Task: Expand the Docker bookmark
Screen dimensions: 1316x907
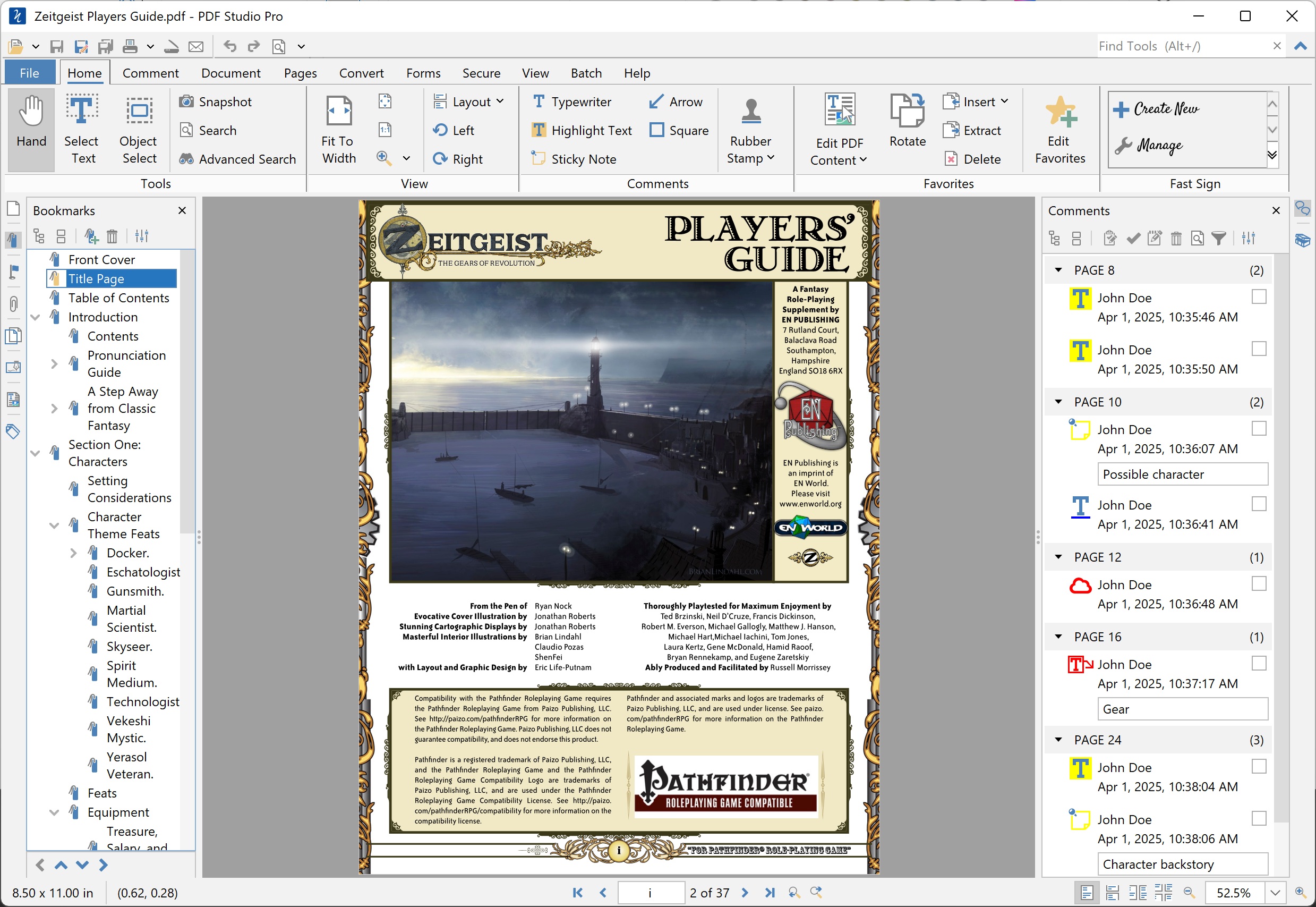Action: pyautogui.click(x=73, y=553)
